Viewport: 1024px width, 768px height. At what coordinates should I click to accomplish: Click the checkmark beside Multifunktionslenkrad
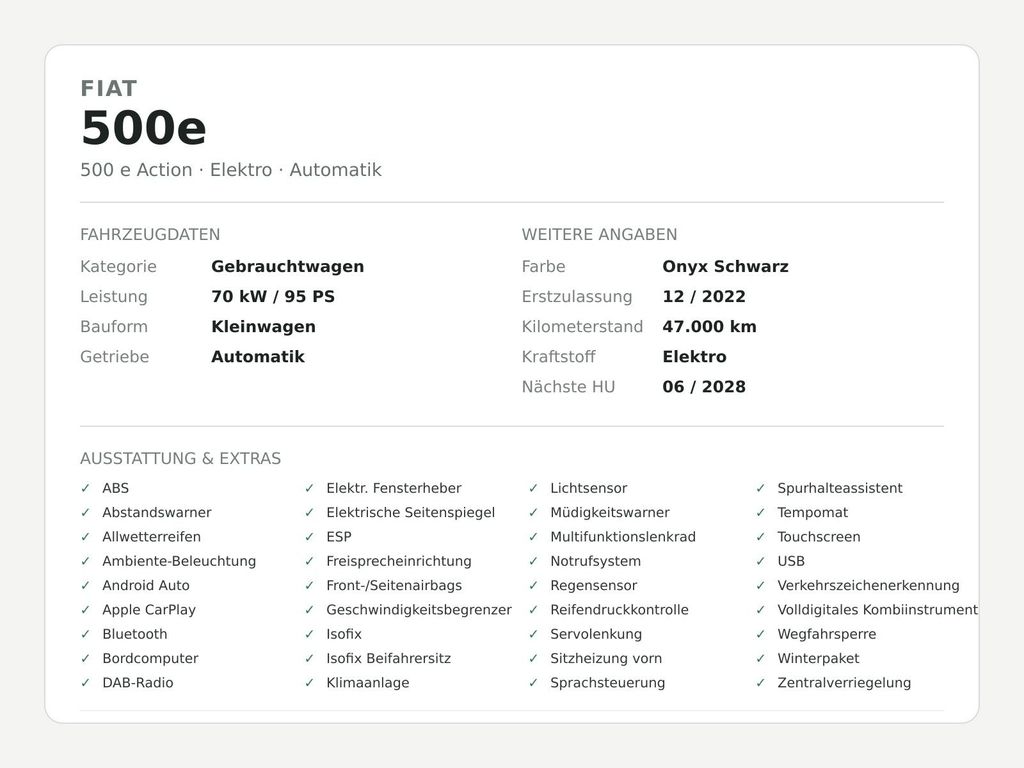coord(534,537)
